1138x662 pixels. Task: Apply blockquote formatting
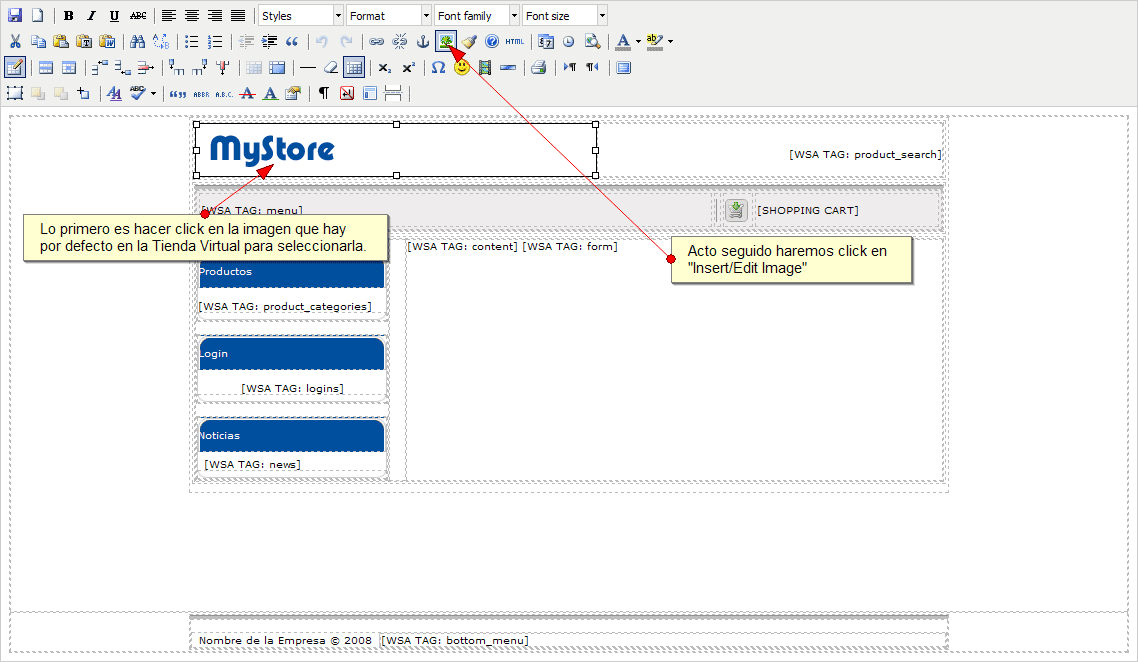(292, 41)
